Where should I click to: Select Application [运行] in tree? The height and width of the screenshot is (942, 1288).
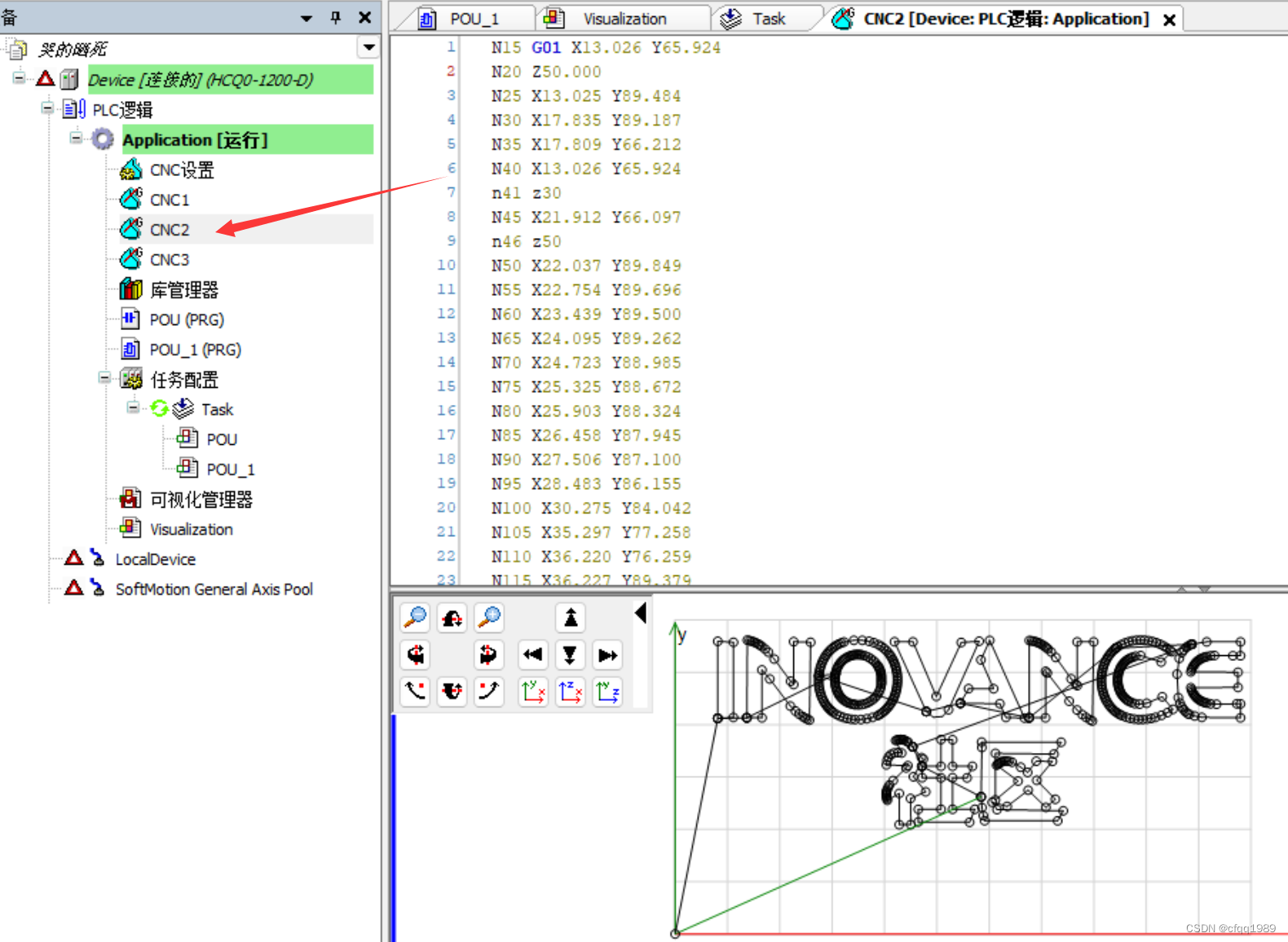248,139
